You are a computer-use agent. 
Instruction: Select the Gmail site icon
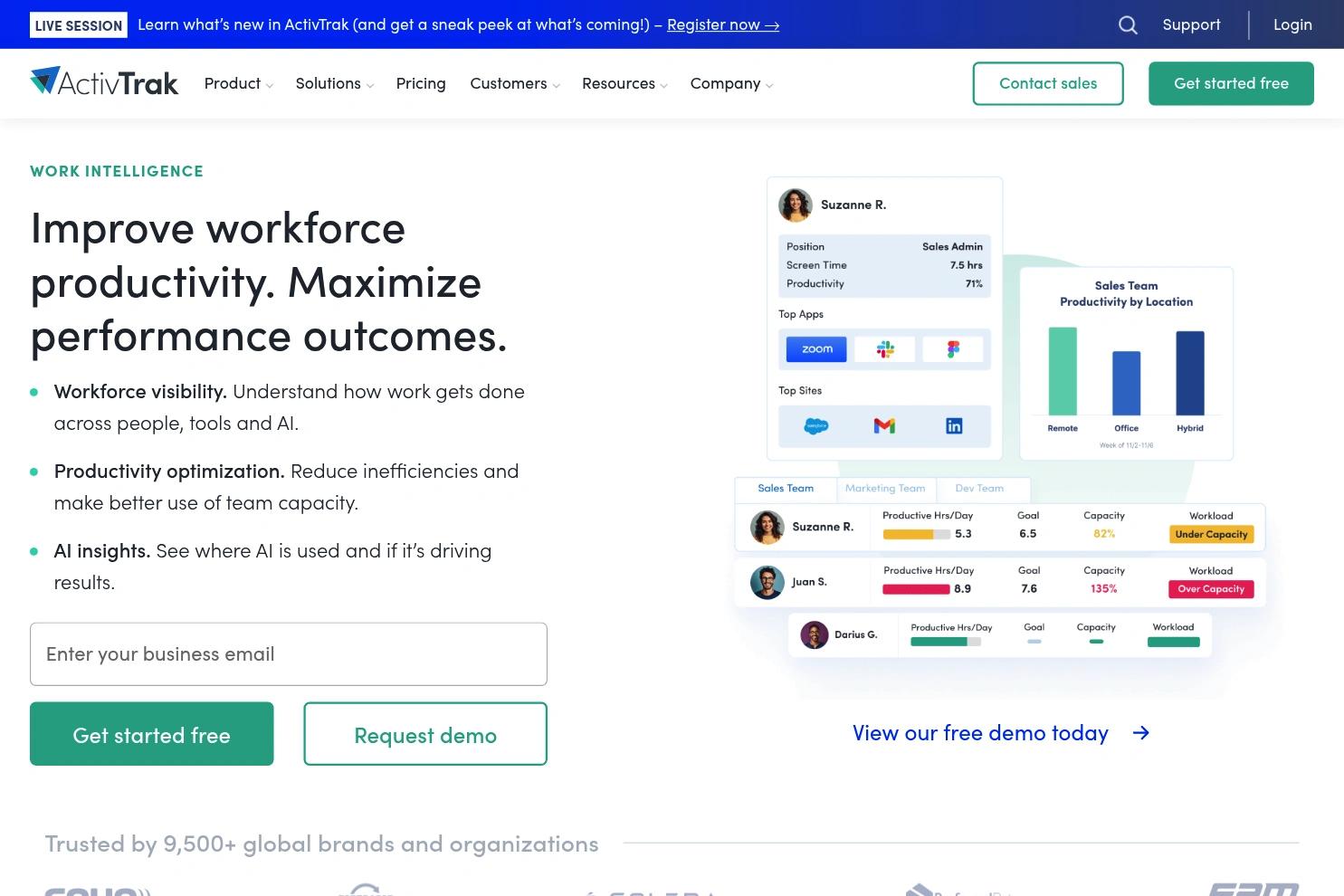click(x=884, y=425)
